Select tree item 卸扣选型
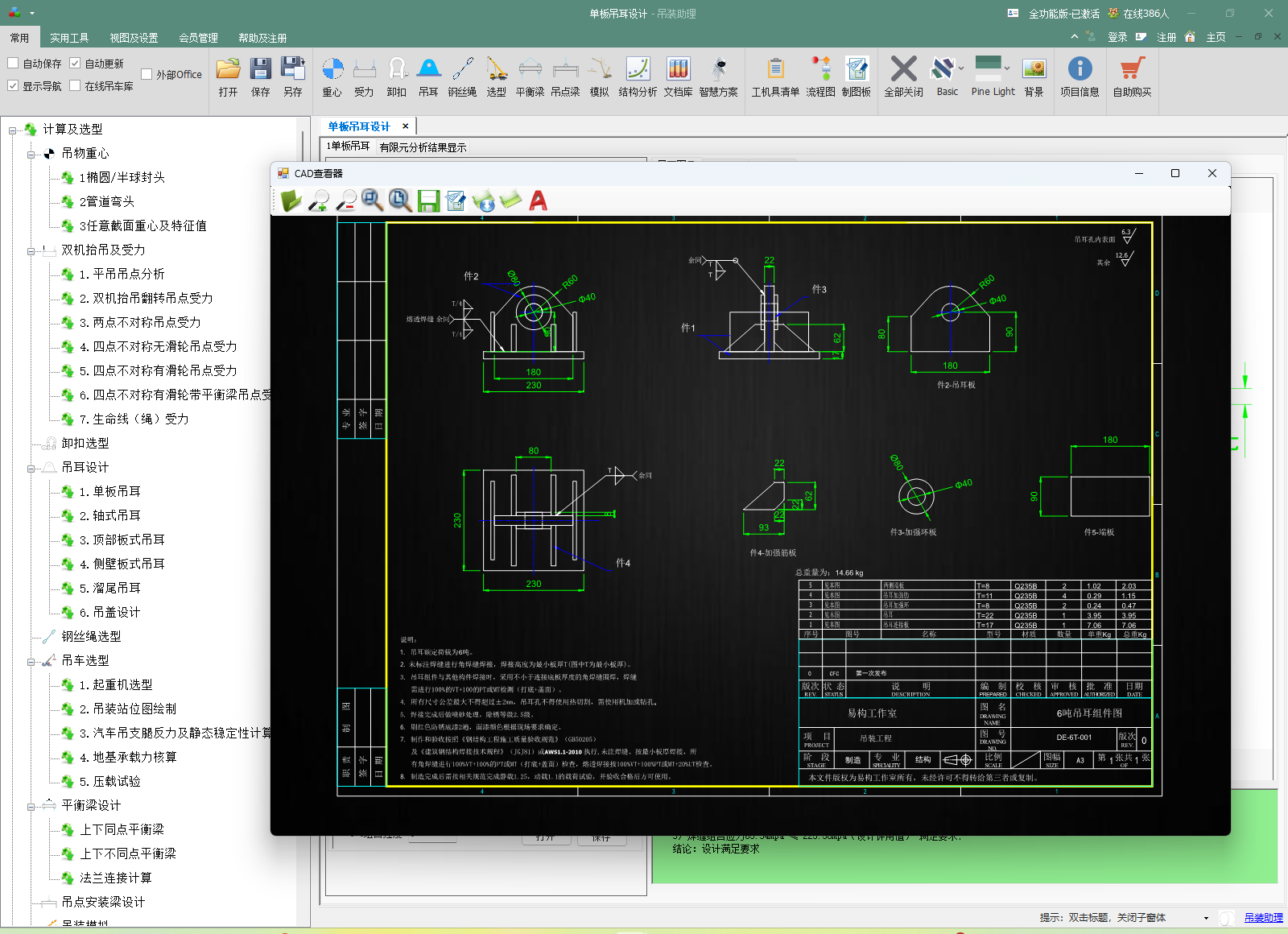 click(85, 443)
